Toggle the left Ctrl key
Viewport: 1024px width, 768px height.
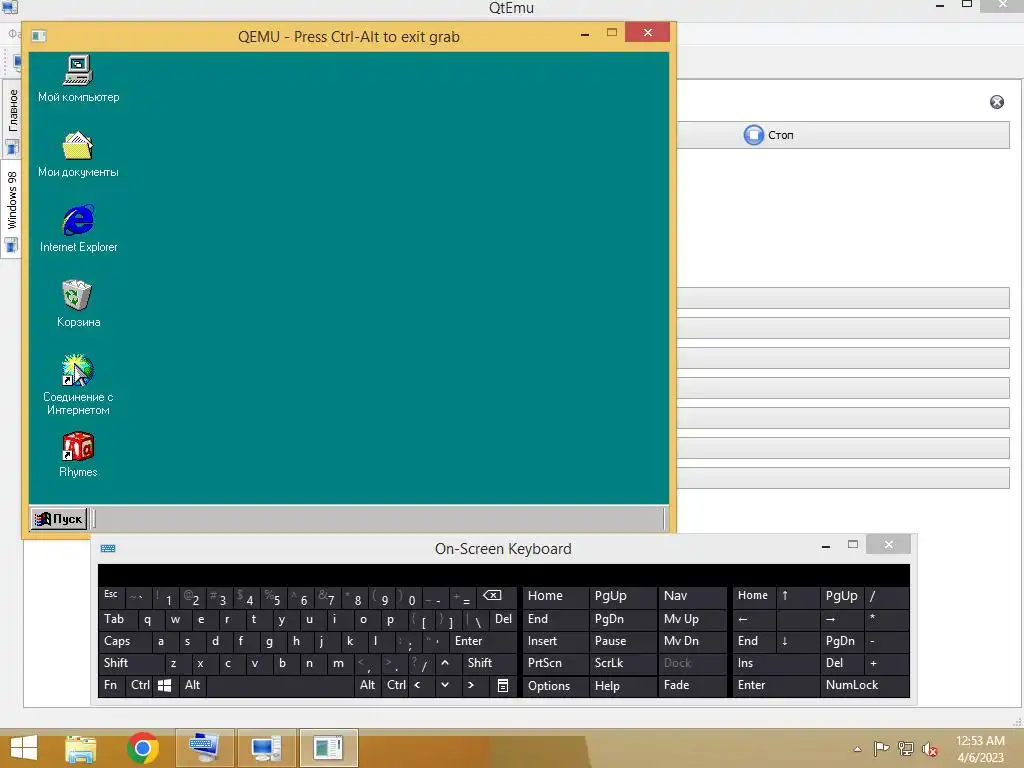139,685
